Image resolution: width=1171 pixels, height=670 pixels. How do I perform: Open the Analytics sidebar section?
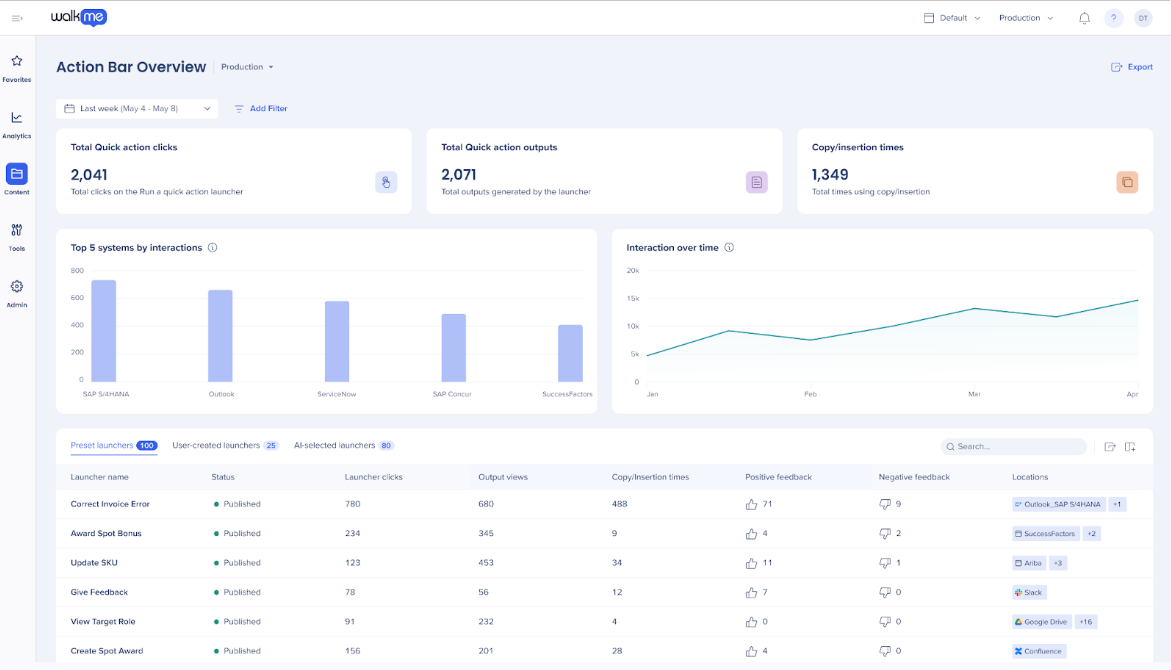[16, 125]
